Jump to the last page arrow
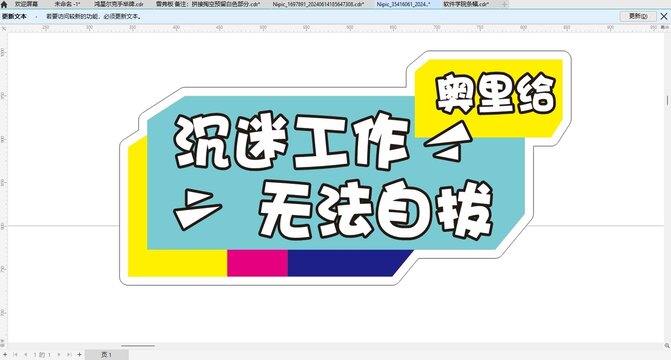The height and width of the screenshot is (360, 671). click(x=69, y=355)
